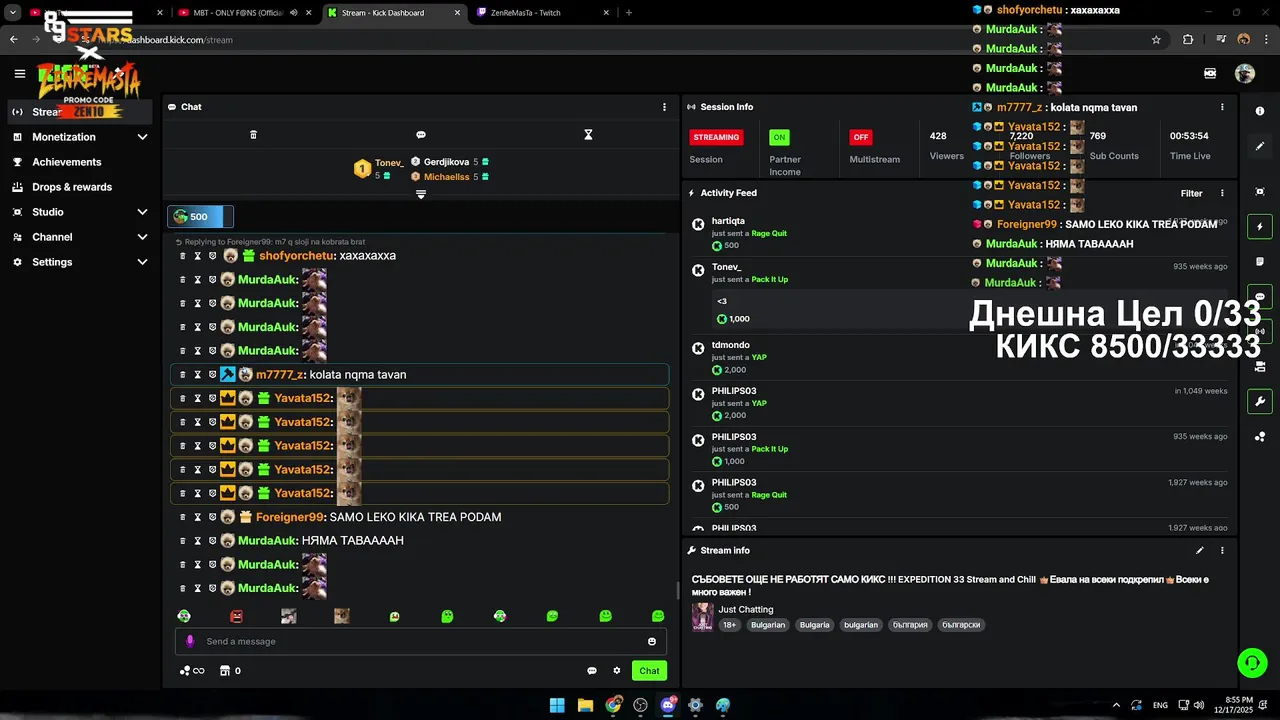Click the sticky note icon in right sidebar
The width and height of the screenshot is (1280, 720).
1260,262
